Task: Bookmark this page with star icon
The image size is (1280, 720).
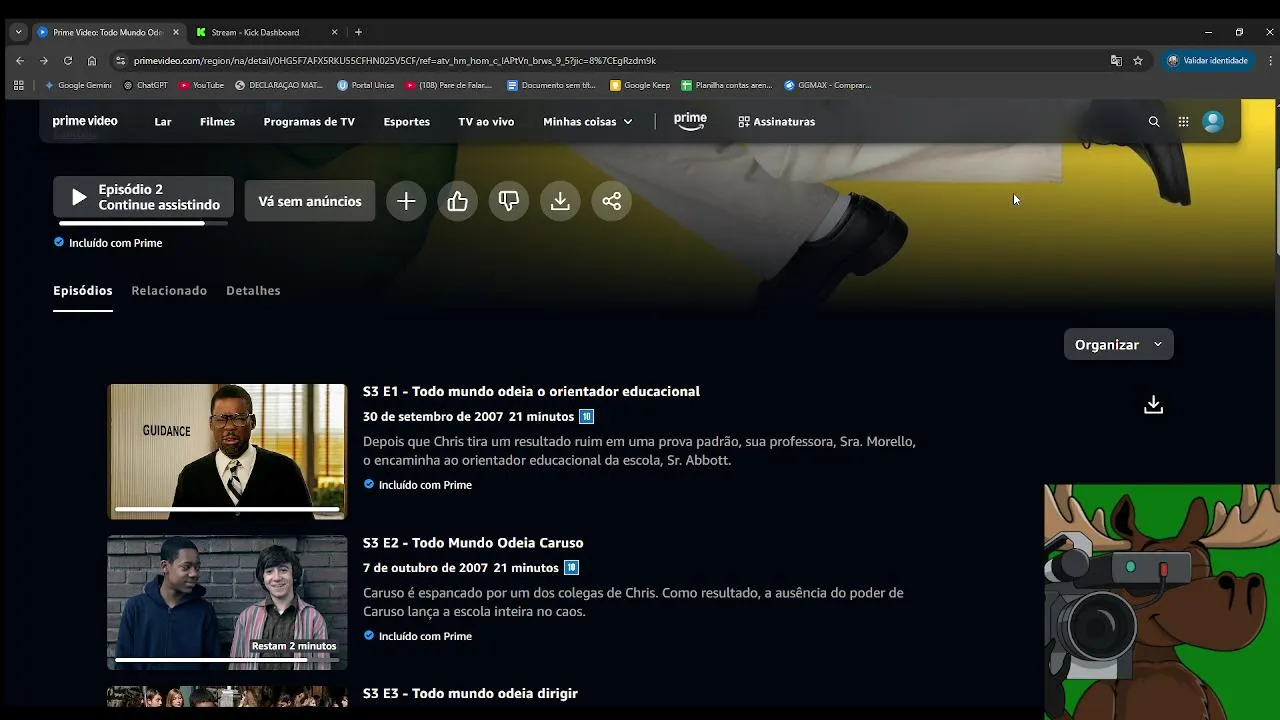Action: click(x=1138, y=60)
